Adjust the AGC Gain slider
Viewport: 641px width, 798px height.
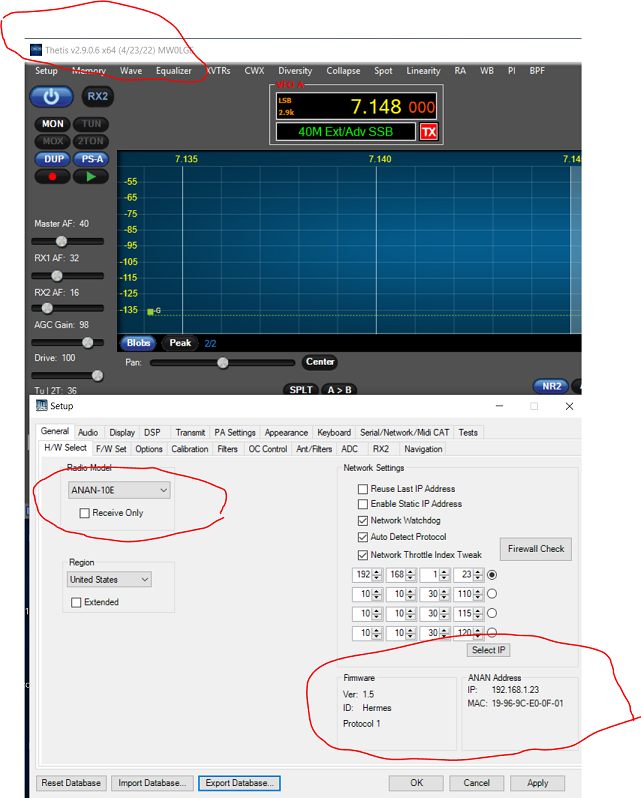pyautogui.click(x=67, y=343)
